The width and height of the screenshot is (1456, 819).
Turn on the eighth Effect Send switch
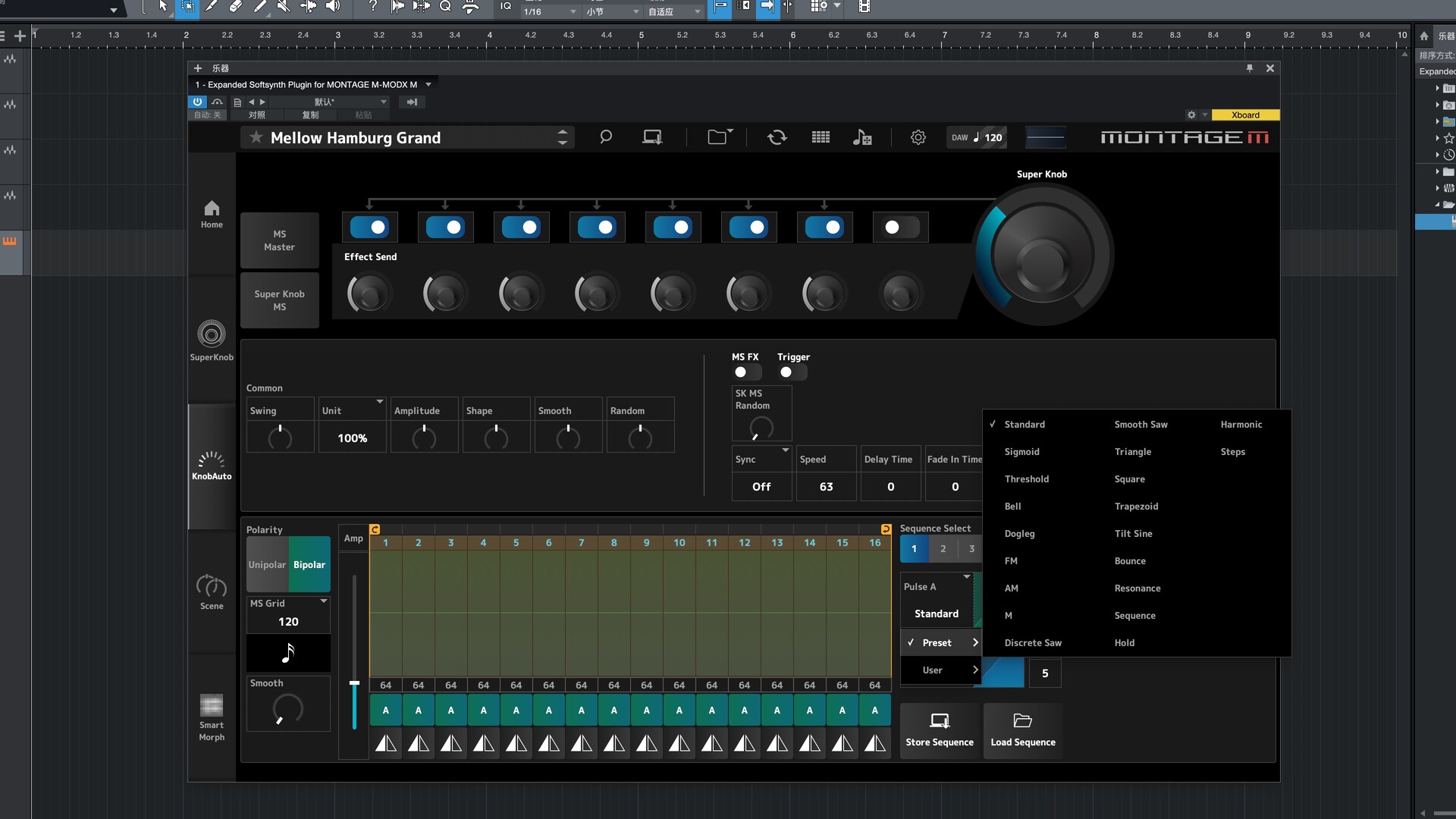(900, 227)
